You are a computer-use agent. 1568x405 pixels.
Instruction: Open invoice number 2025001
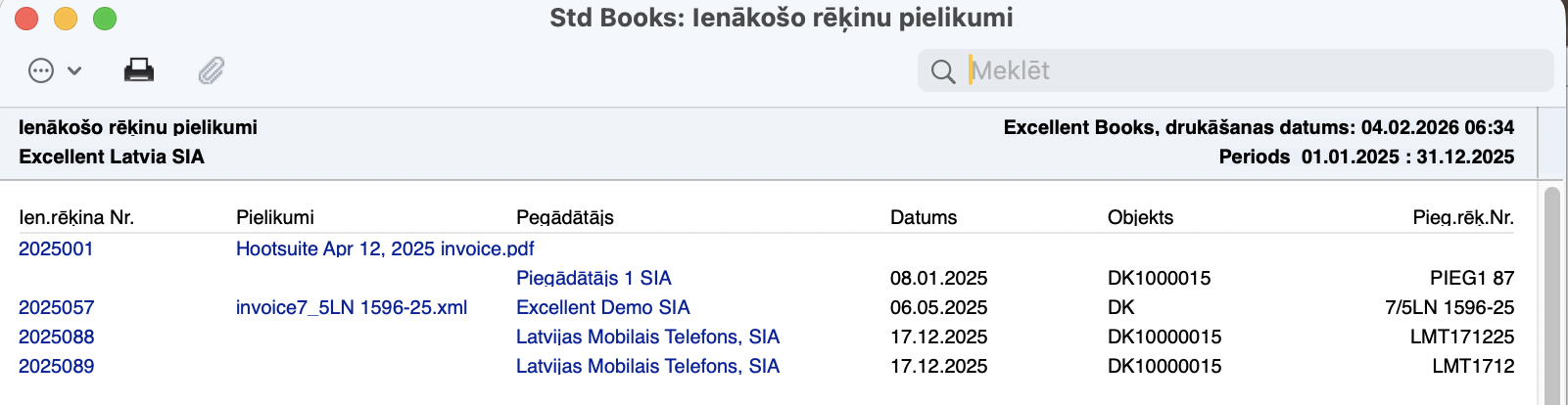56,248
